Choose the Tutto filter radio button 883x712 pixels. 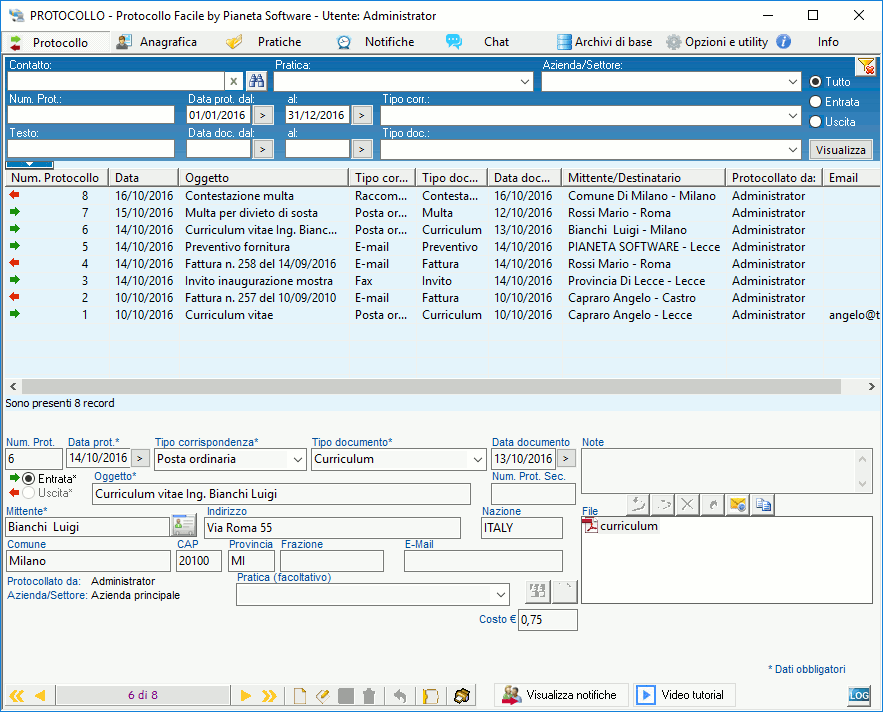816,82
